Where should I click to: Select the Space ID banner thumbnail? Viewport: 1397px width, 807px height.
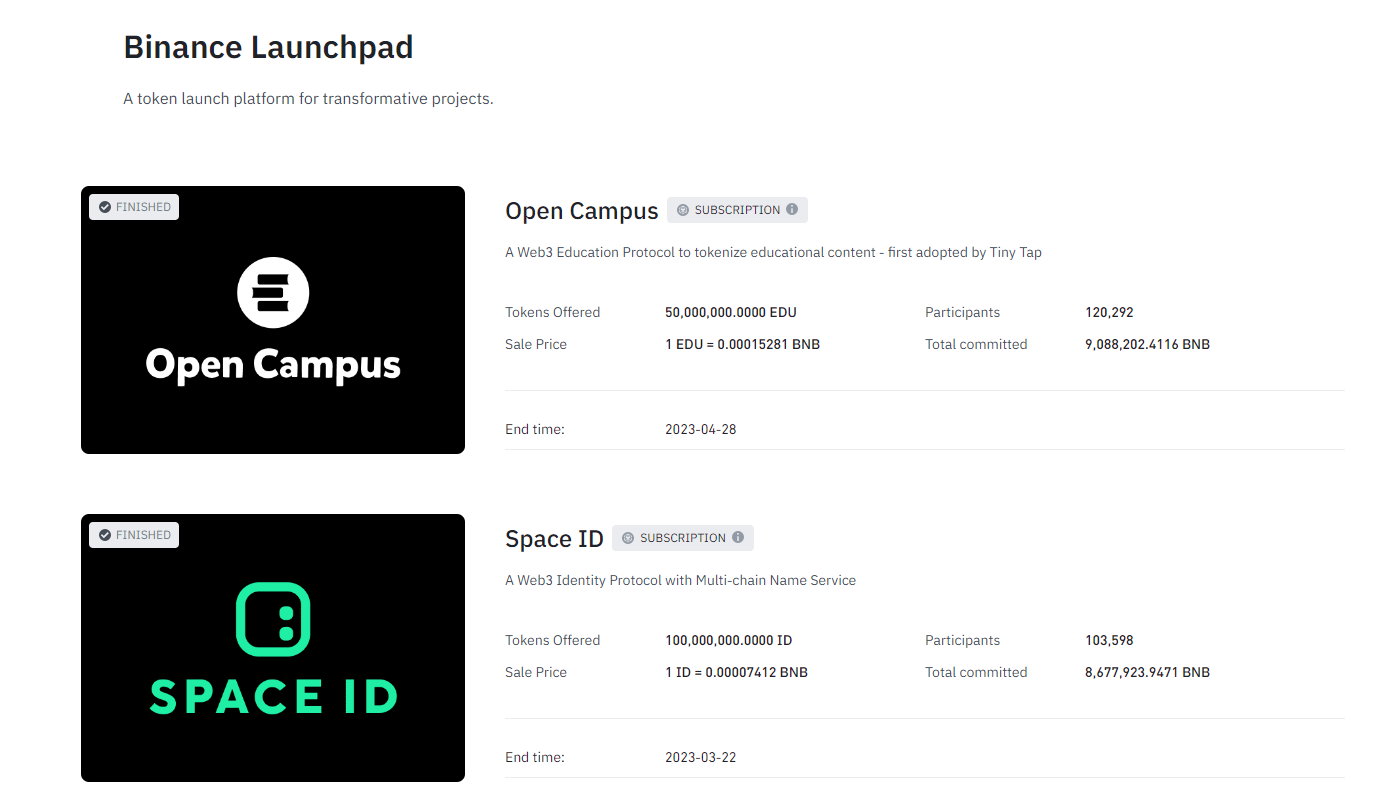point(273,648)
